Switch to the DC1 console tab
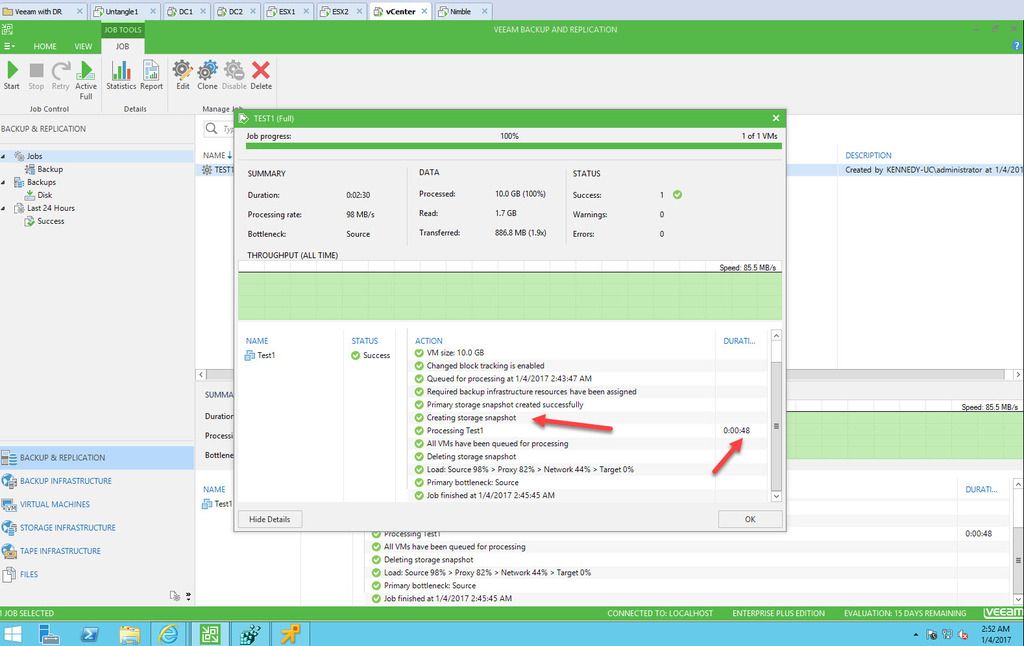Screen dimensions: 1024x646 (185, 12)
